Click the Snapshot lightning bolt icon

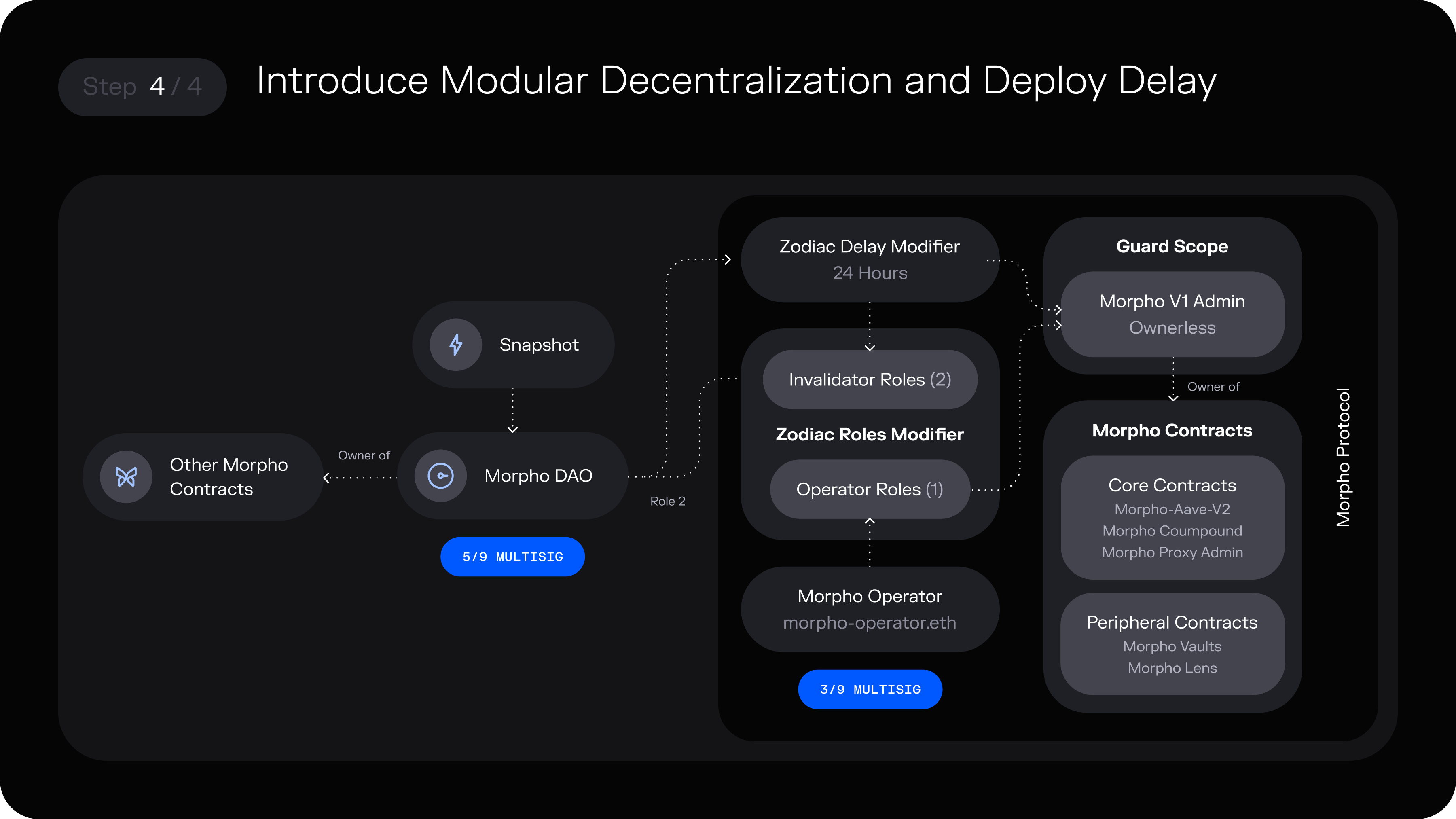tap(455, 345)
